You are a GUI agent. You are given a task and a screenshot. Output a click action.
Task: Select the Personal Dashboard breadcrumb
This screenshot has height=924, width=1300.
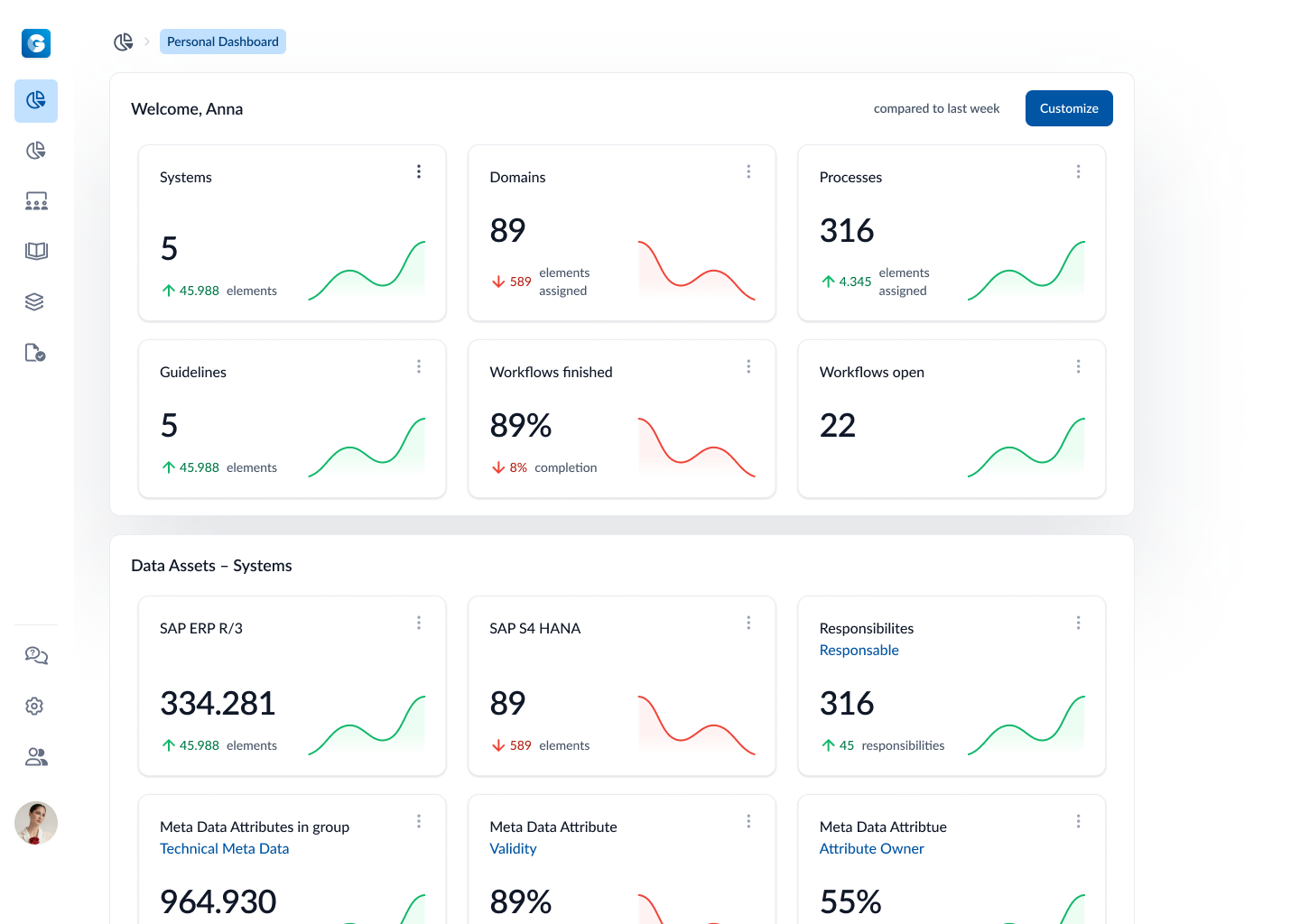(x=223, y=42)
